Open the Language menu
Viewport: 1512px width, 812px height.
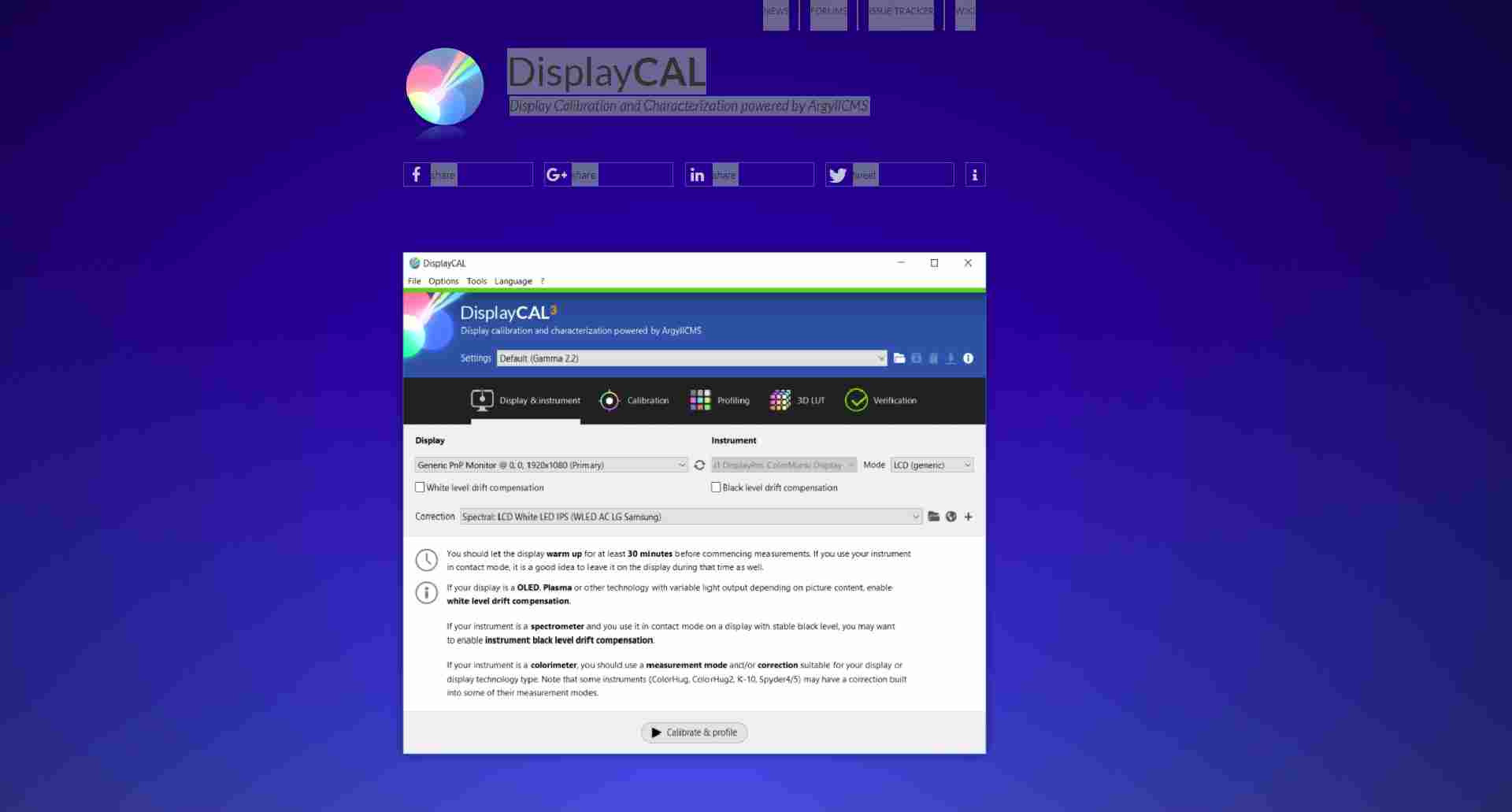(x=513, y=281)
